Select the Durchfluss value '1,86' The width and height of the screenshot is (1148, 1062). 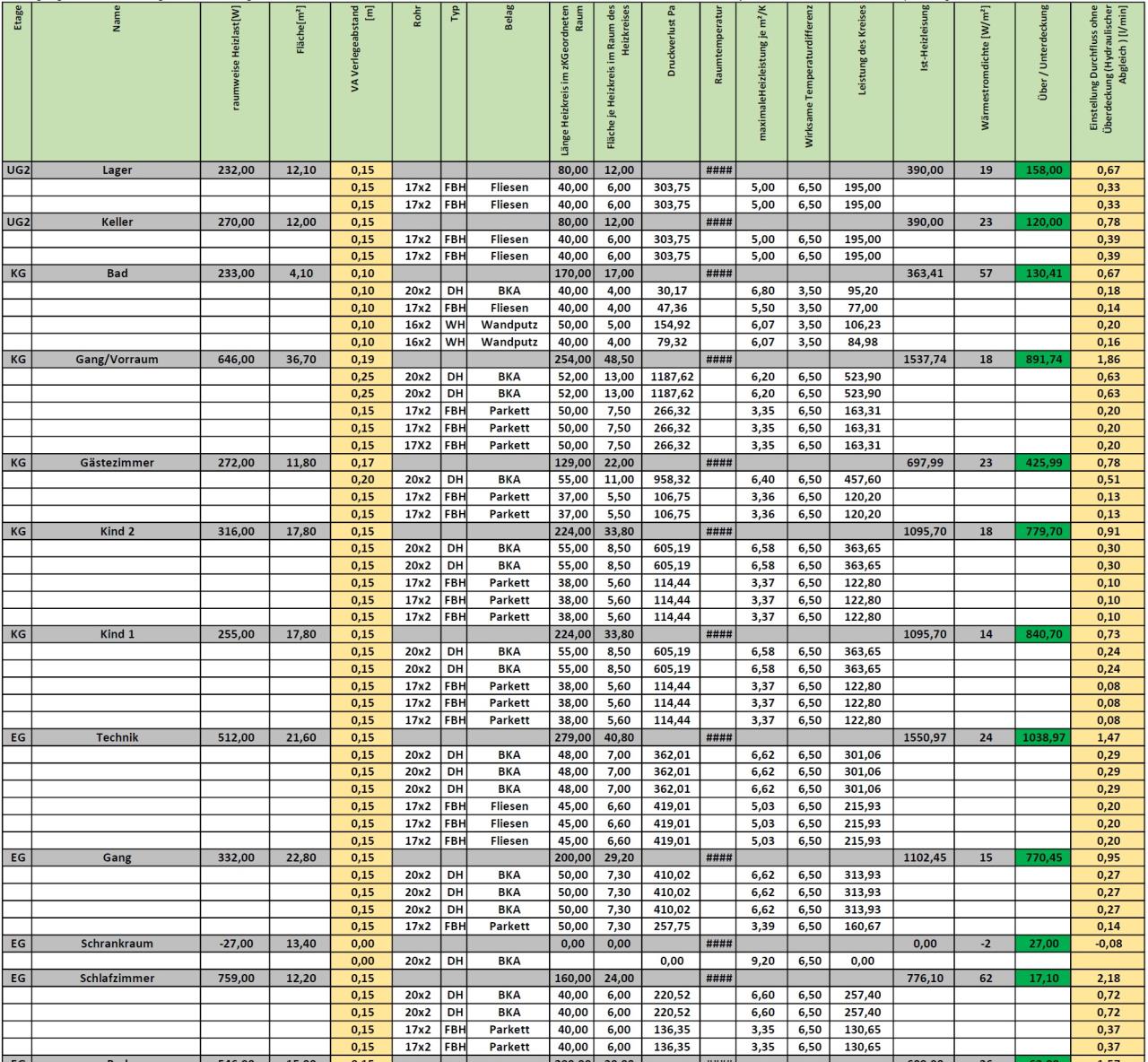[x=1109, y=360]
